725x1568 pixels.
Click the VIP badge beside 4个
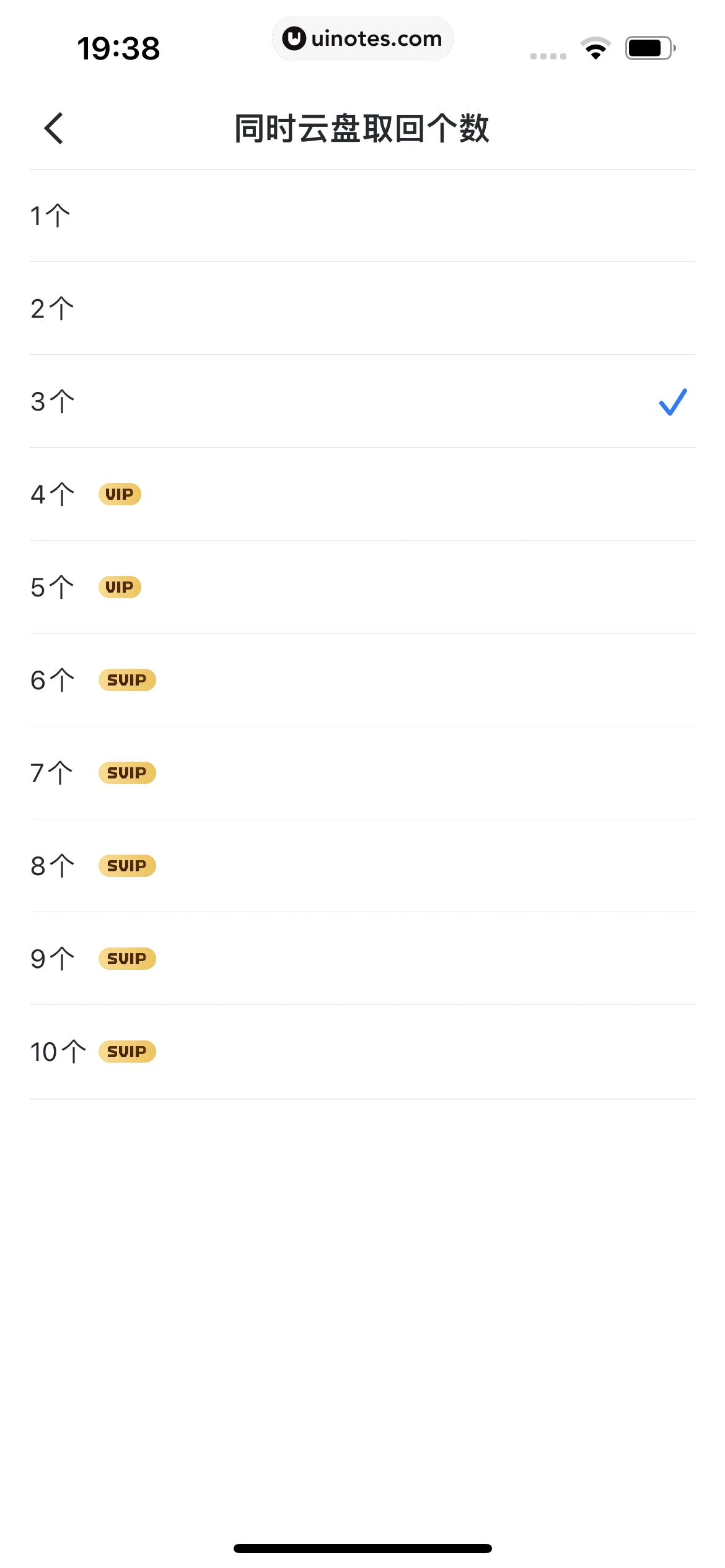tap(120, 494)
